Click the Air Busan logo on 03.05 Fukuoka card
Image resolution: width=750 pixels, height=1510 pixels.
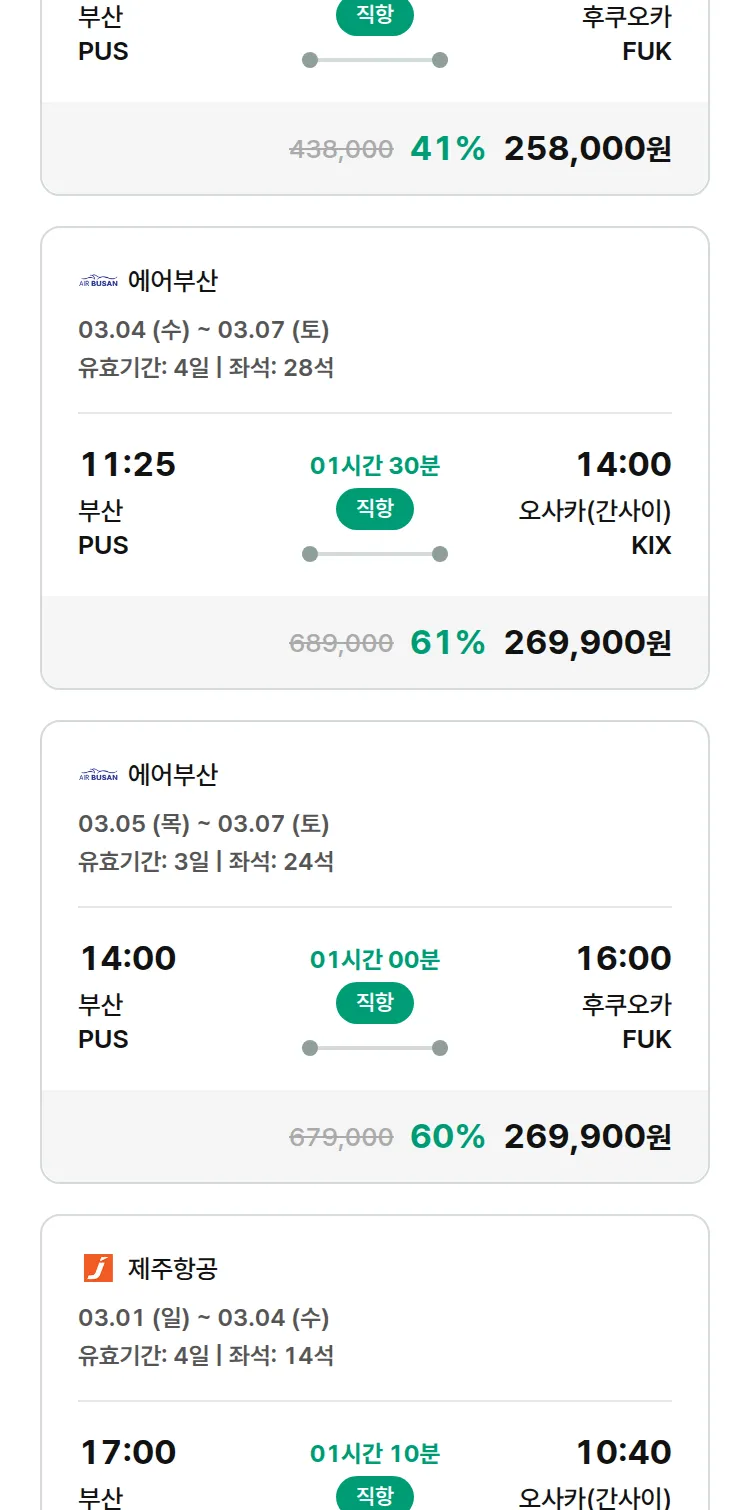[x=98, y=775]
